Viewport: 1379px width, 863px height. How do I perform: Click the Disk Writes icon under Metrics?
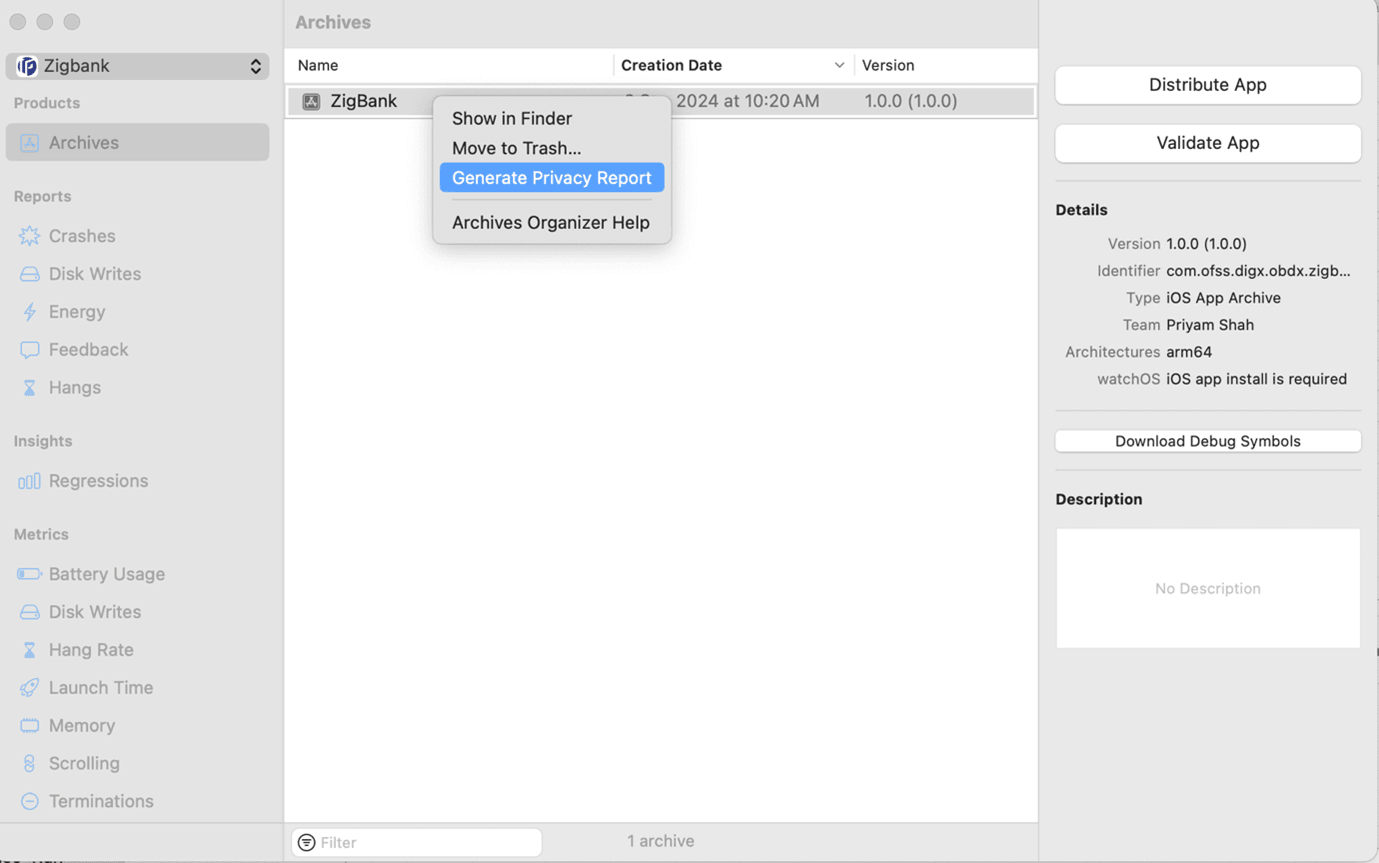click(30, 612)
